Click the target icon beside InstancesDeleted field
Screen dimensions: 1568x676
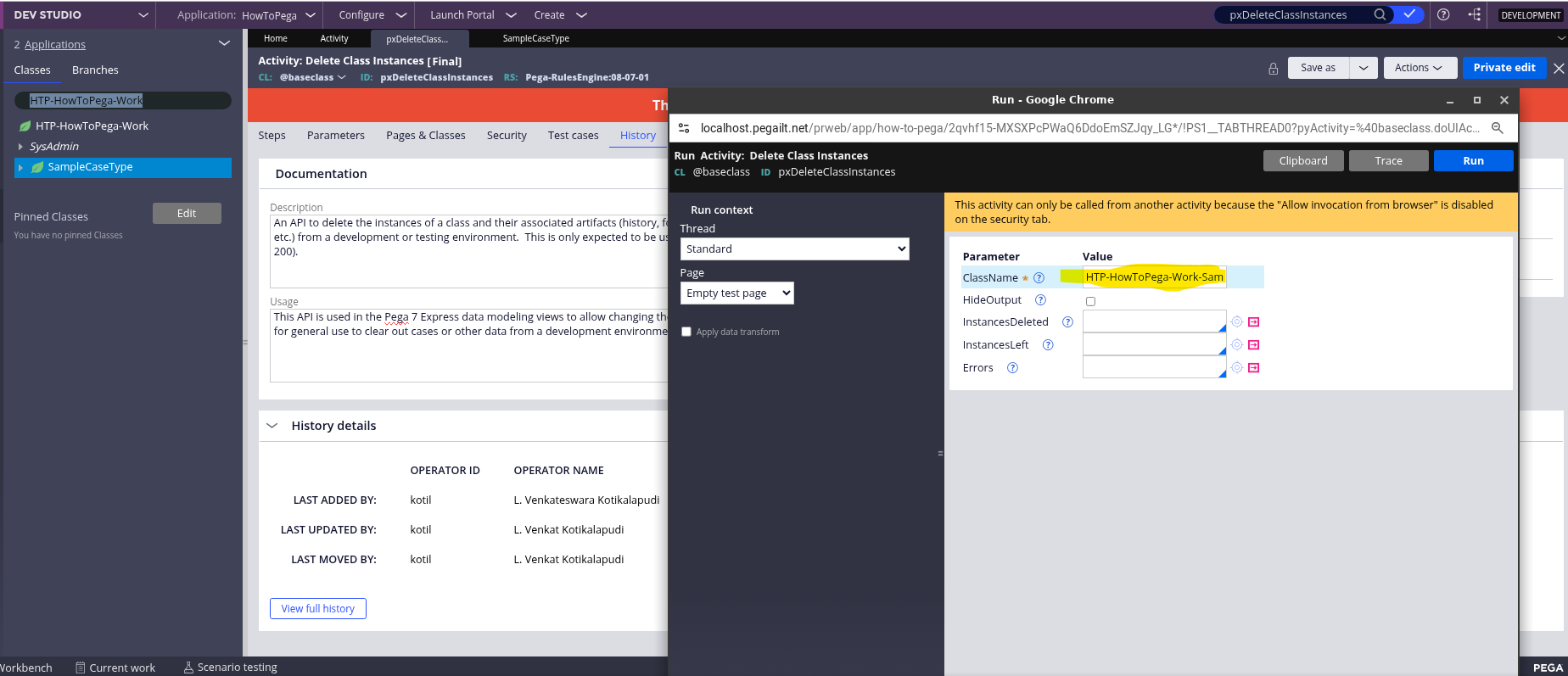pos(1237,322)
